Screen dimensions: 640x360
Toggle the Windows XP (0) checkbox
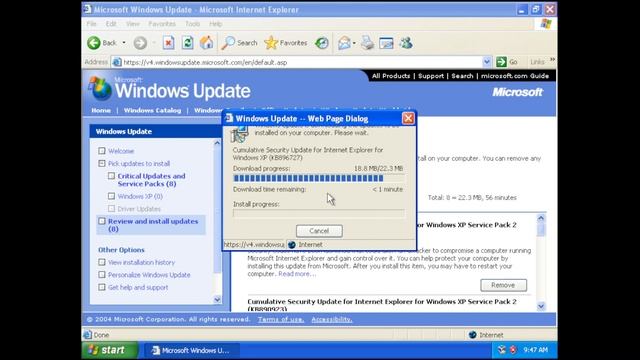coord(111,196)
